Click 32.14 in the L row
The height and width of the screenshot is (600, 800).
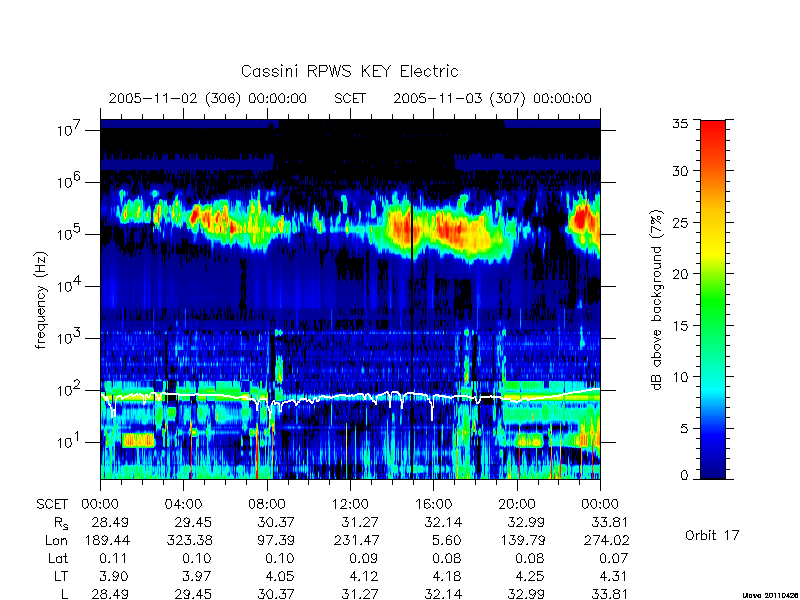pos(443,594)
